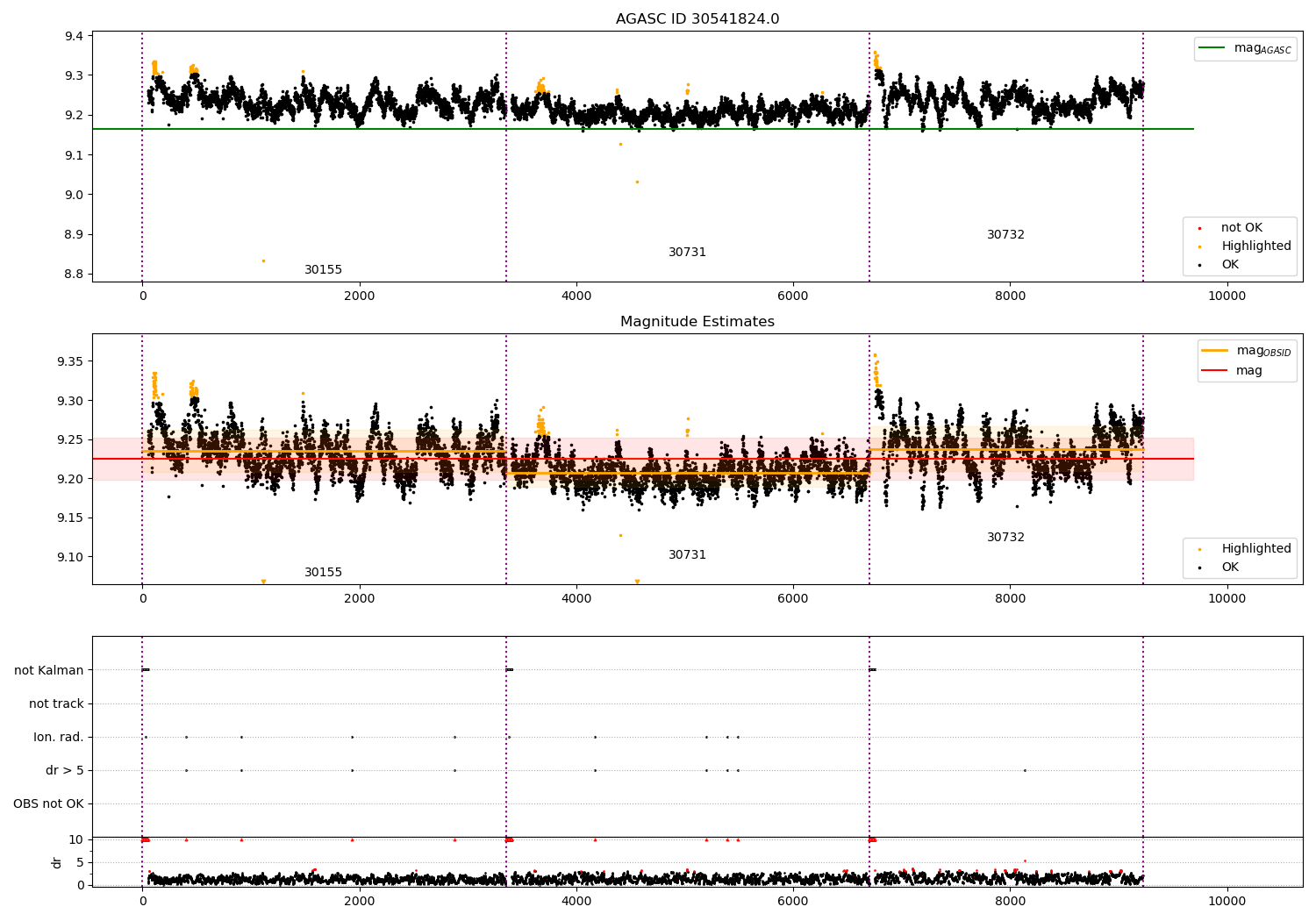Click orange point near 9.125 in Magnitude Estimates plot
The height and width of the screenshot is (921, 1316).
tap(620, 535)
